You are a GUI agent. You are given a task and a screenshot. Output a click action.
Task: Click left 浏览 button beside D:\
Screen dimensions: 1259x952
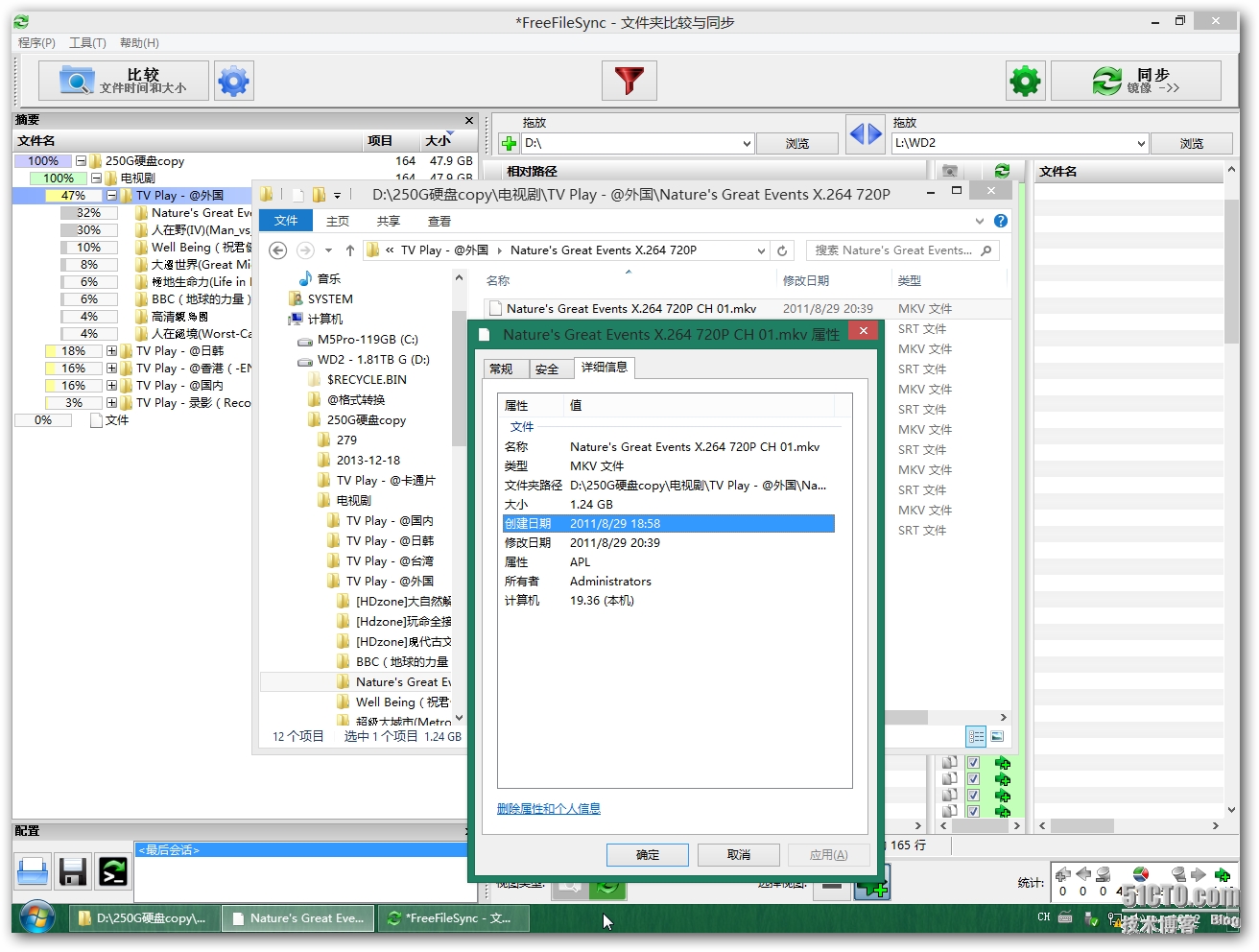click(x=797, y=144)
